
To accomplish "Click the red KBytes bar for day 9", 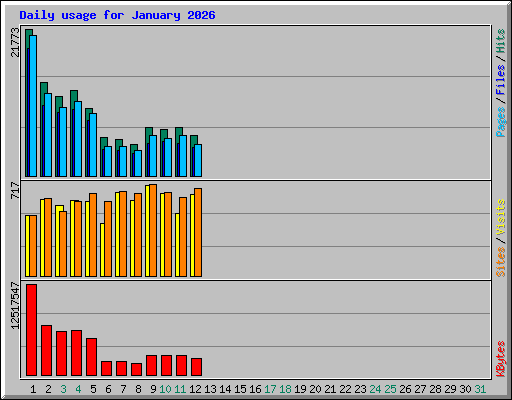I will pos(151,365).
